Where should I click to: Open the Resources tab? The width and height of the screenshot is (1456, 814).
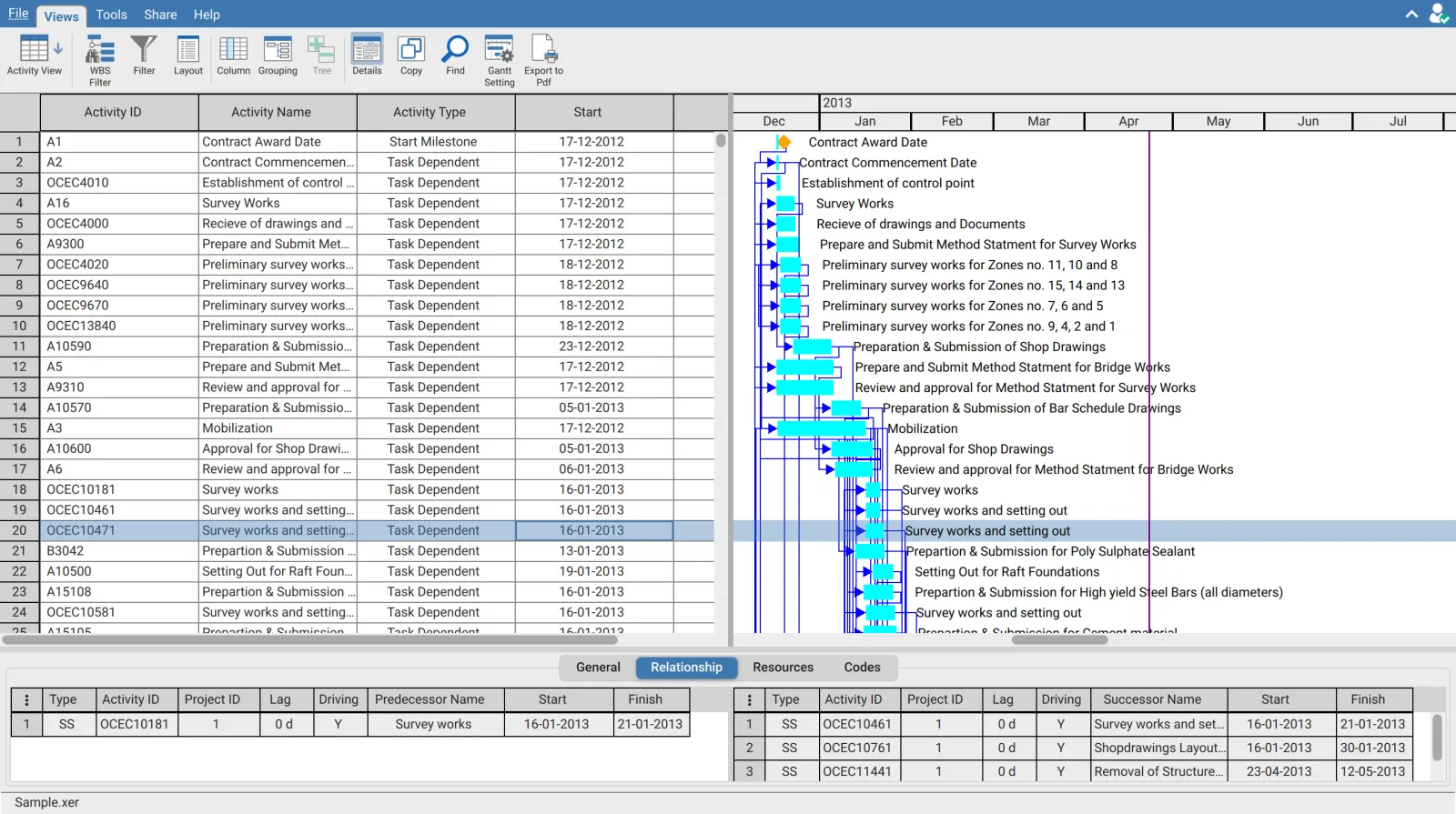click(x=783, y=667)
